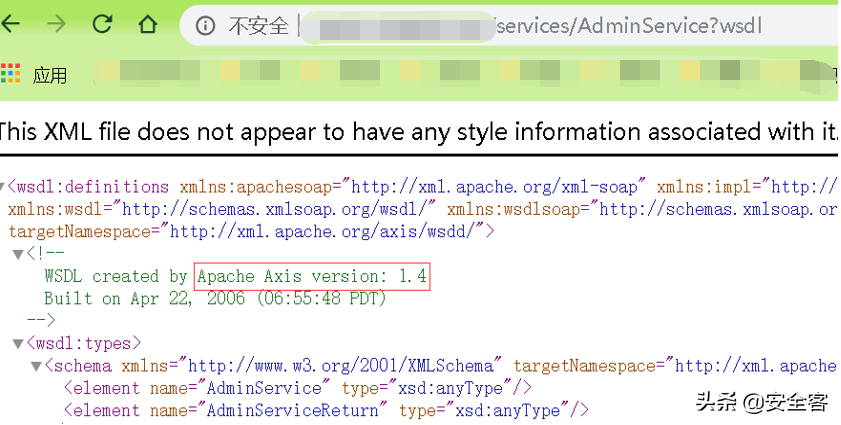Click the 不安全 not-secure label
Viewport: 841px width, 425px height.
point(258,26)
